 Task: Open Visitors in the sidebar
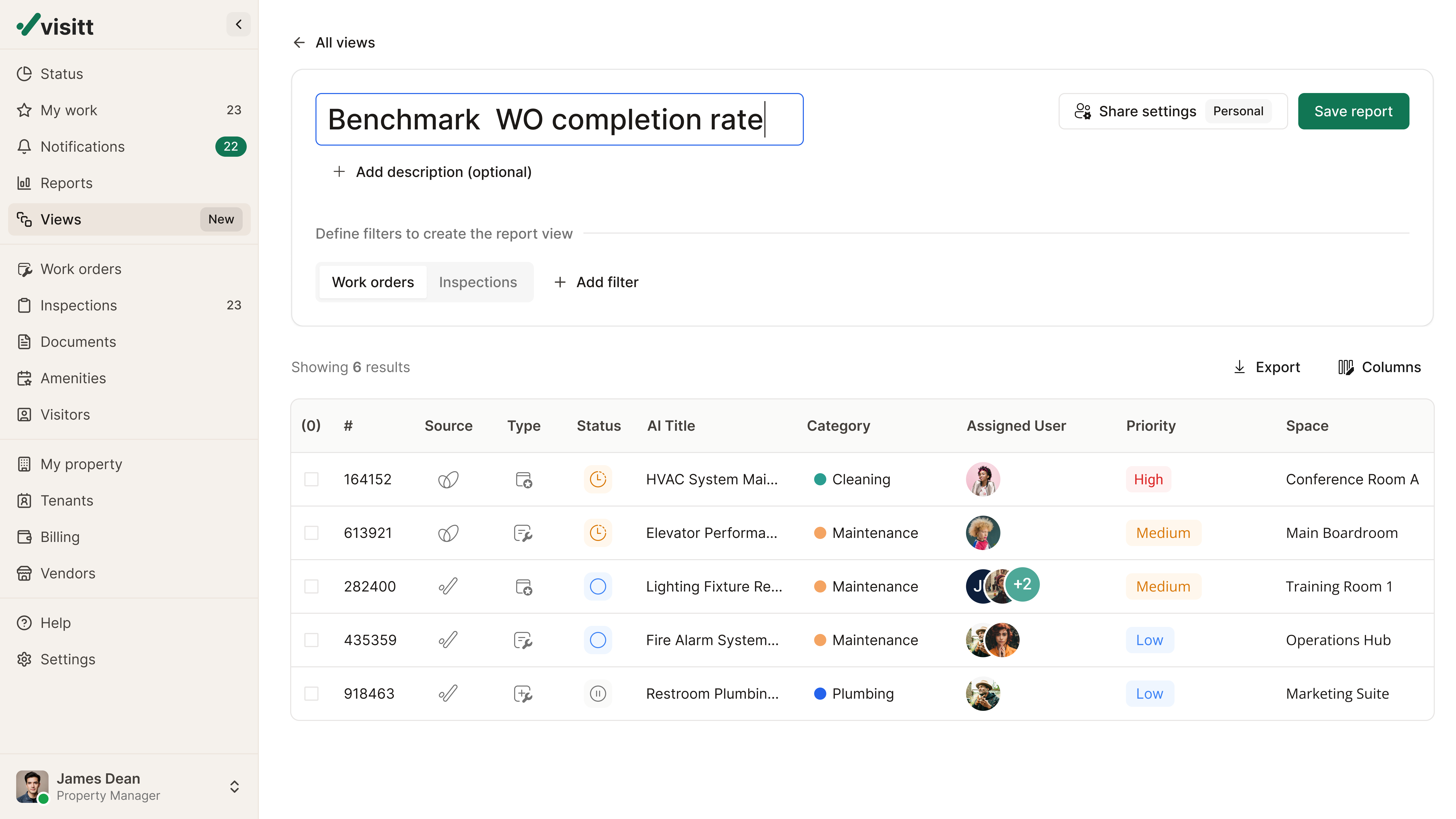[x=129, y=414]
